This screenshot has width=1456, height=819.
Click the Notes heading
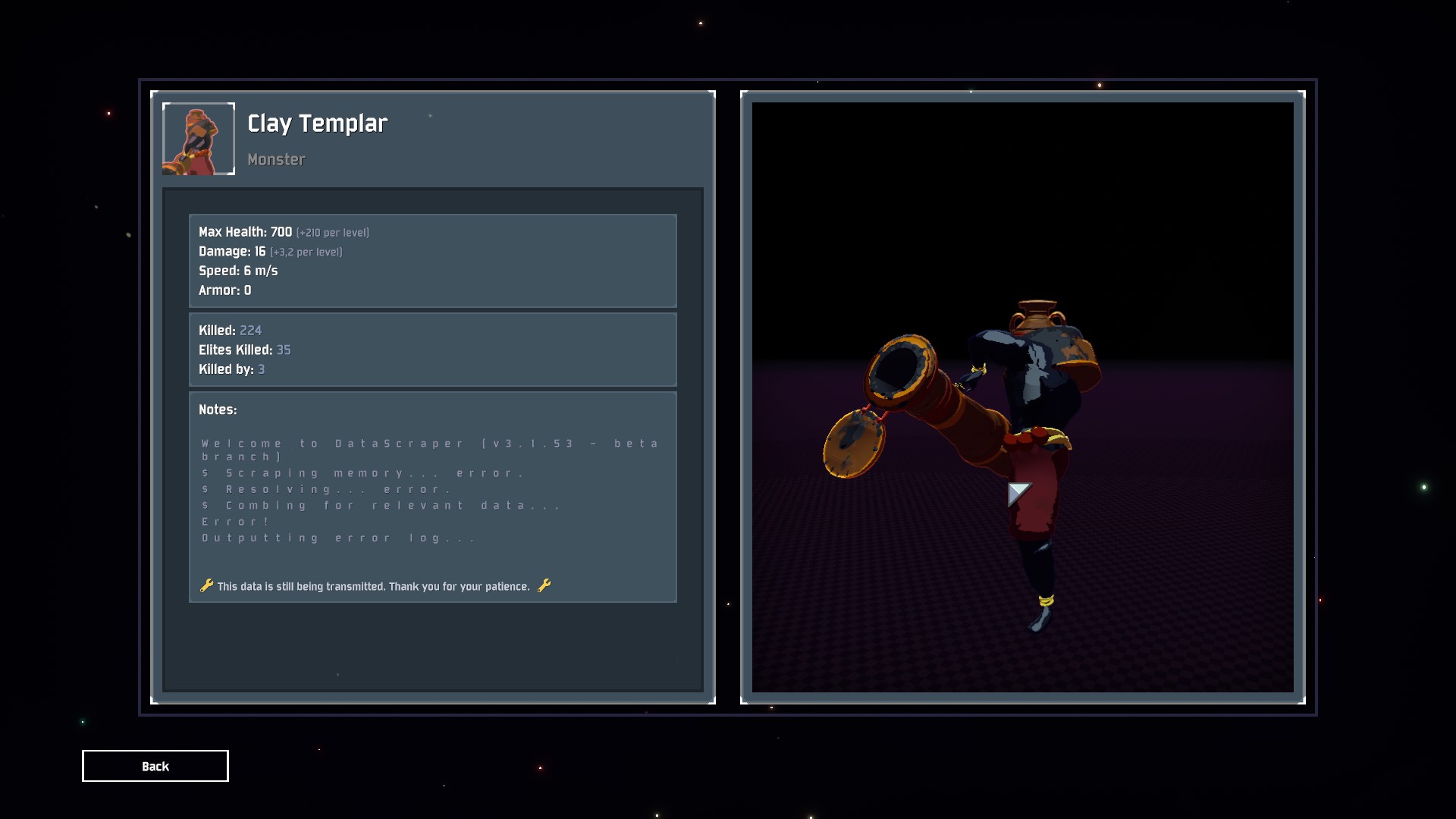[218, 409]
